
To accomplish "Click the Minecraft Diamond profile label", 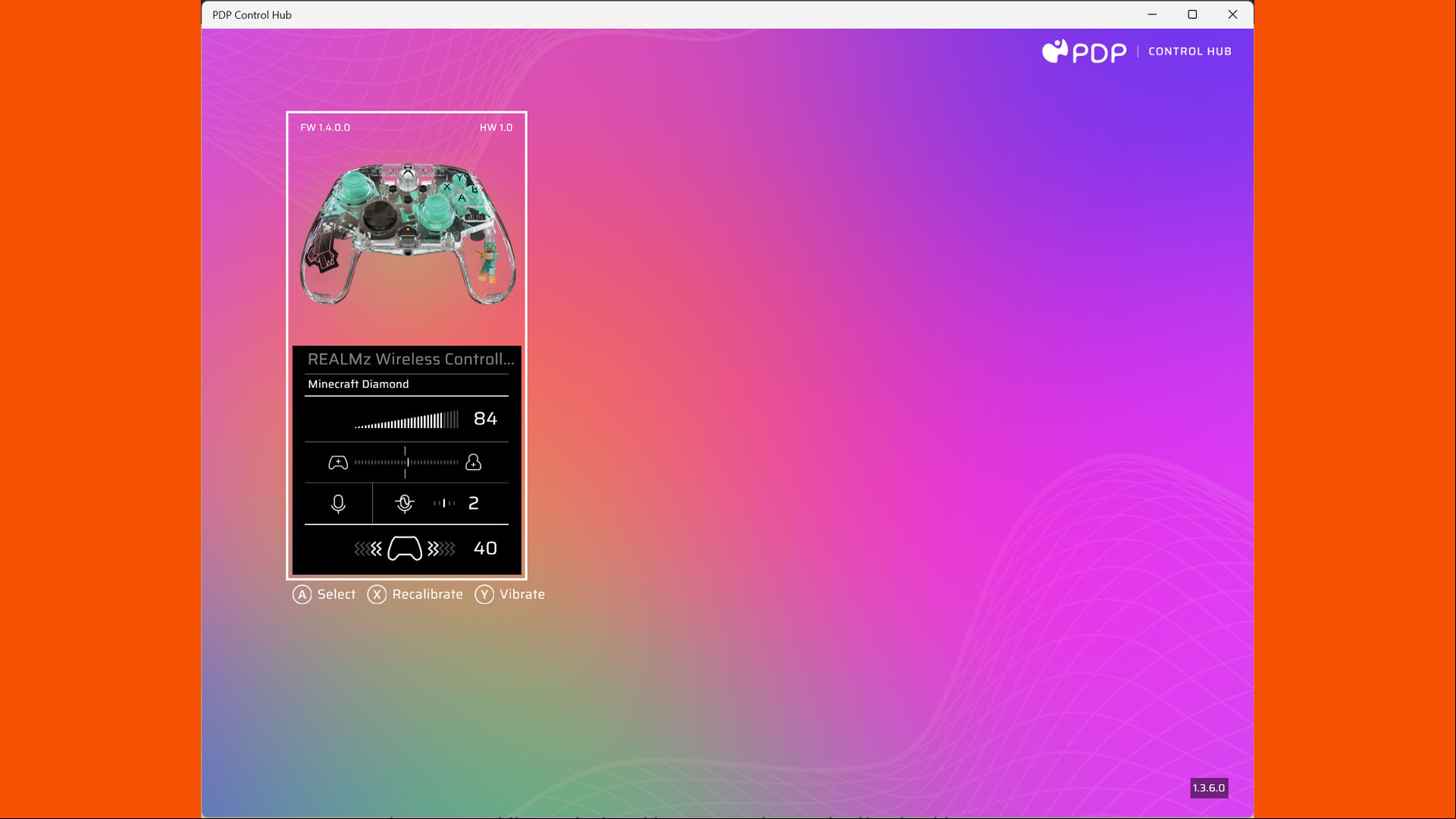I will click(359, 384).
